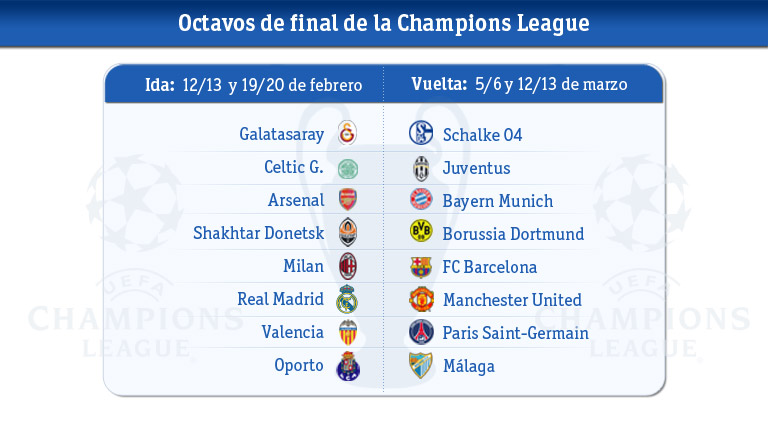Select the Real Madrid crest

coord(347,299)
